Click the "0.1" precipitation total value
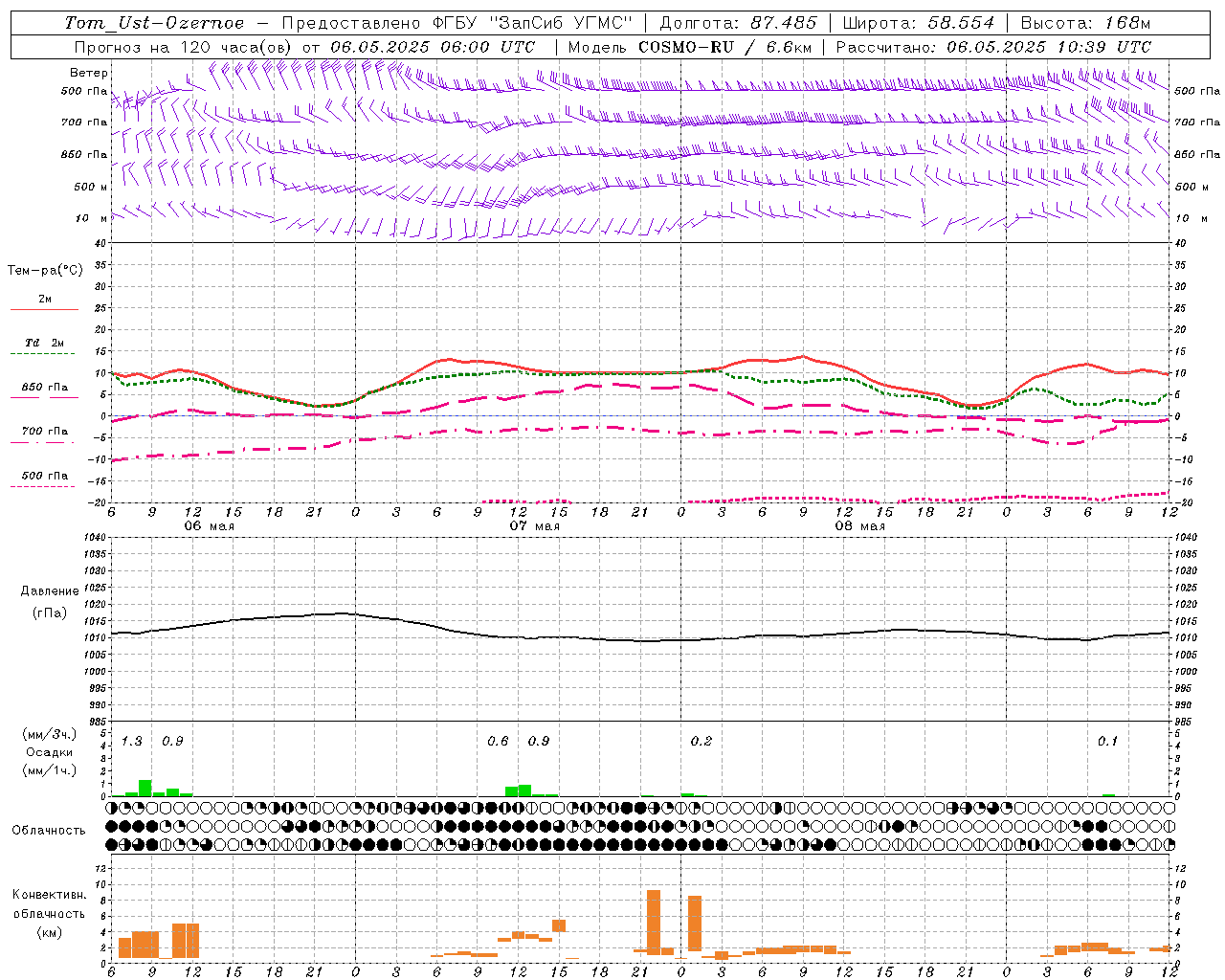The image size is (1225, 980). 1107,741
